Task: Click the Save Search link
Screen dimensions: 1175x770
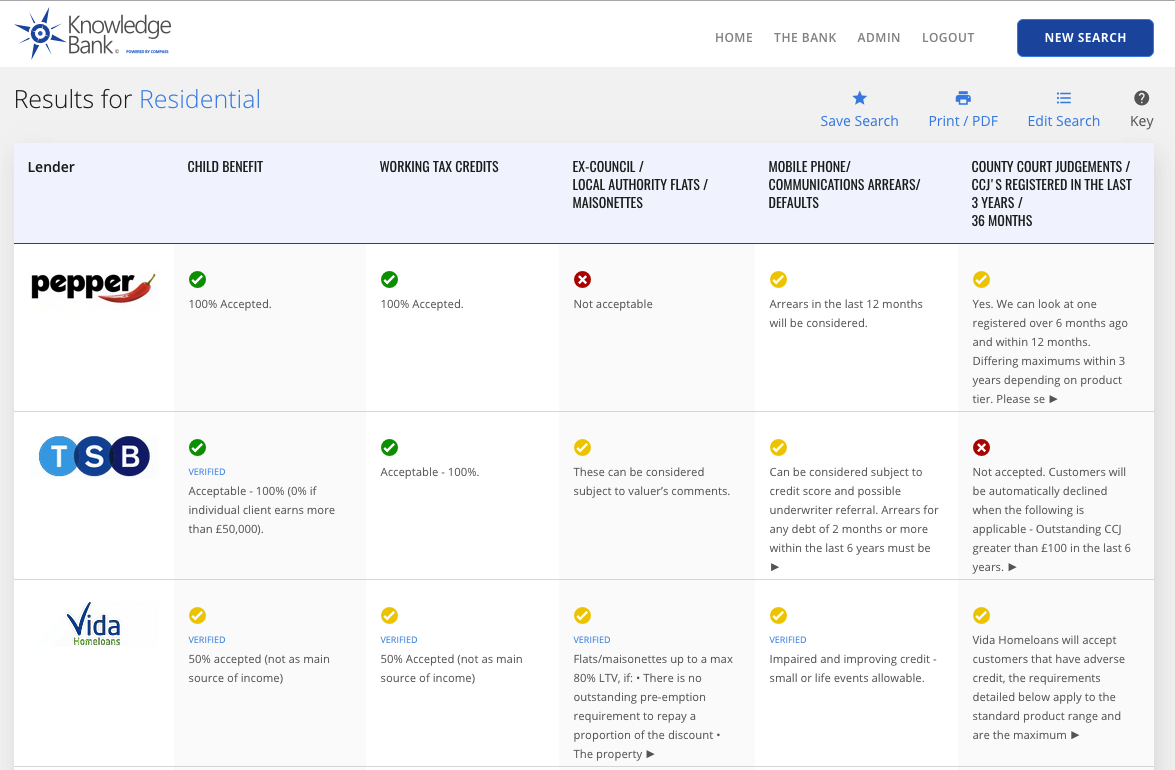Action: point(860,121)
